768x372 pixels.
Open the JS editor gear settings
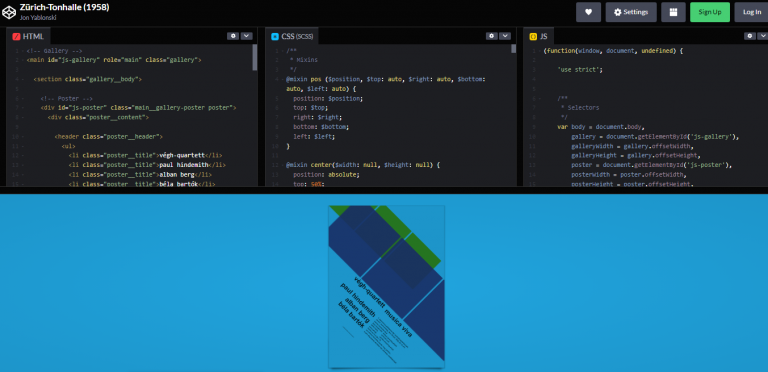click(x=749, y=36)
